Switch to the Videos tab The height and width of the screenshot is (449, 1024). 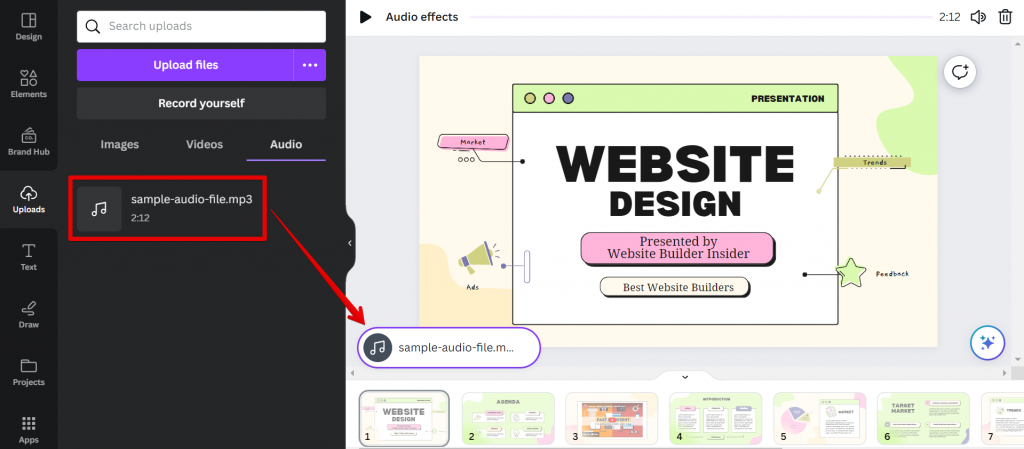pyautogui.click(x=204, y=144)
